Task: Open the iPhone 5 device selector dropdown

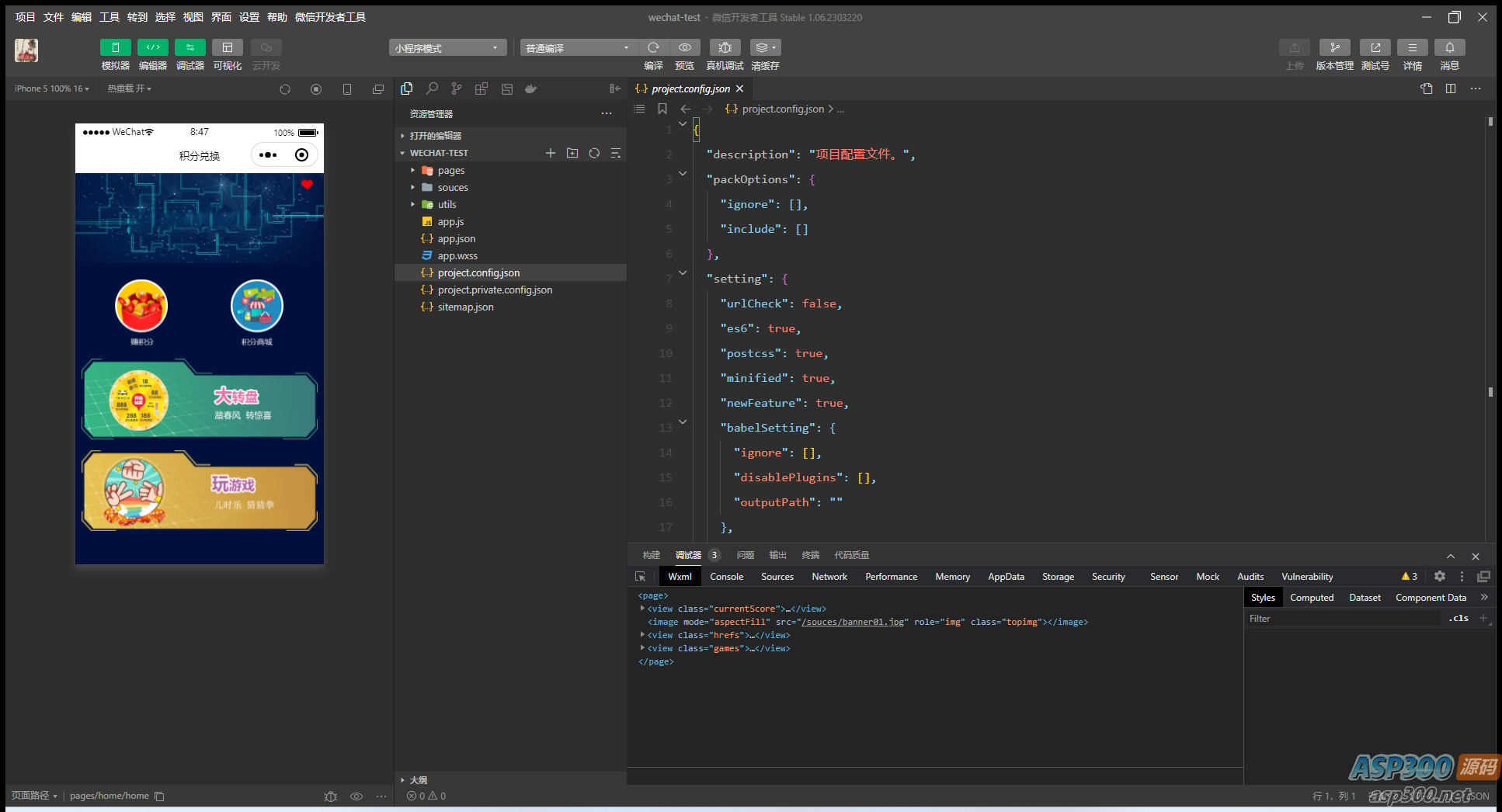Action: 51,89
